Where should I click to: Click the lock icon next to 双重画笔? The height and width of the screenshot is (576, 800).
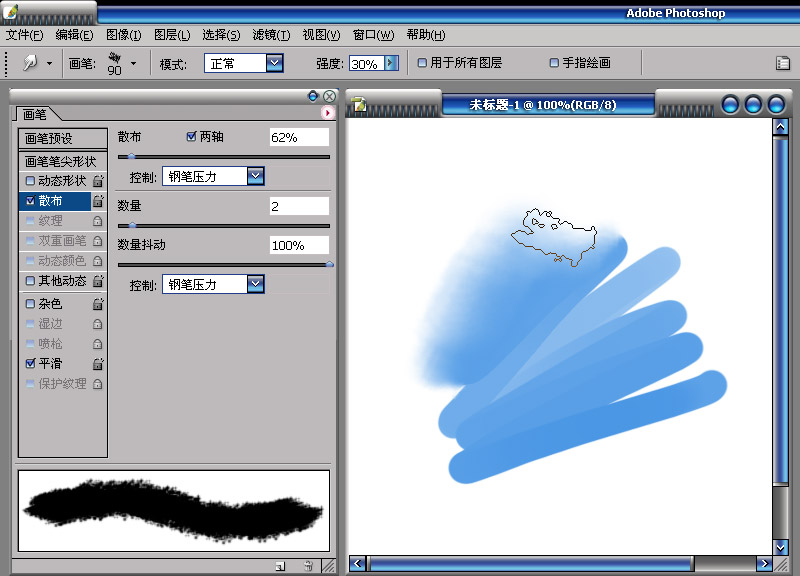(x=97, y=241)
